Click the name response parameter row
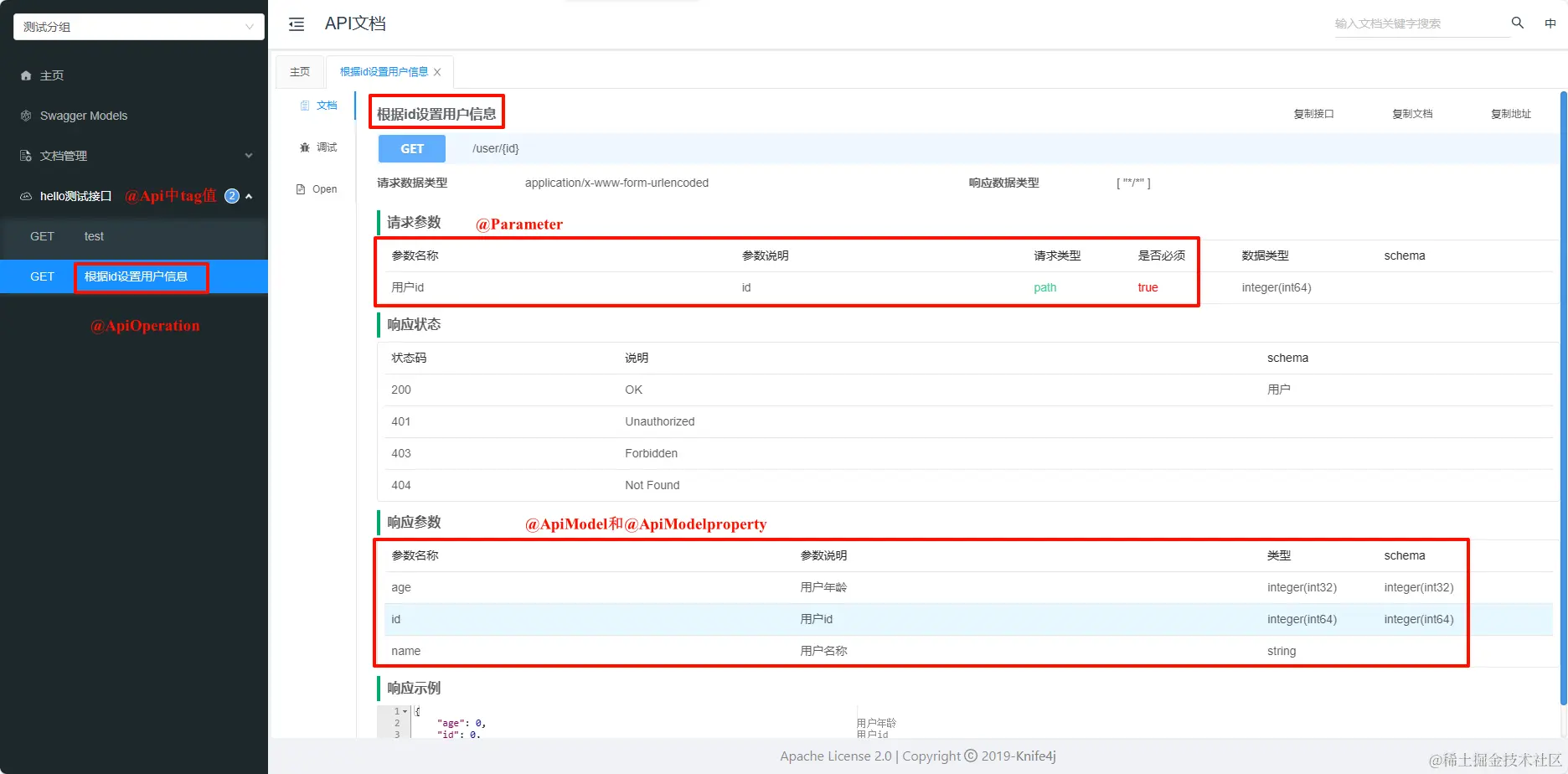 click(968, 651)
